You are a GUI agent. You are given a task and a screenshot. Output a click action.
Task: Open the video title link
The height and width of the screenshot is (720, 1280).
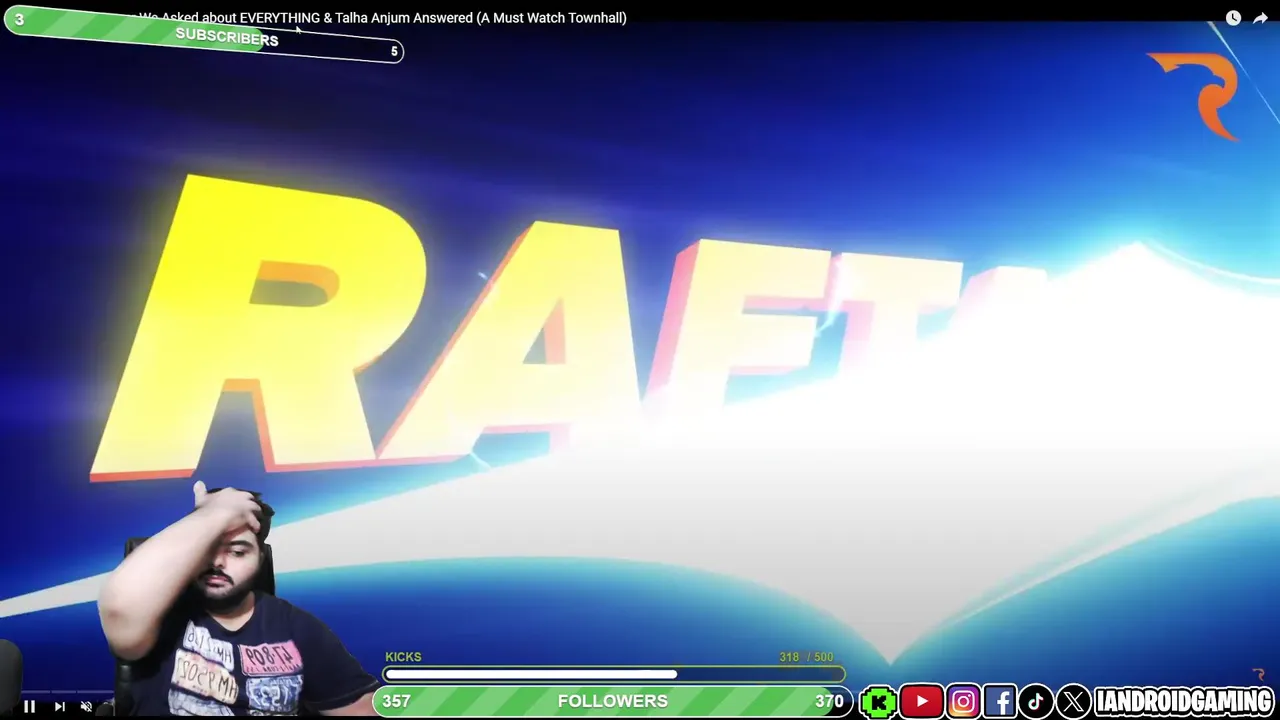[x=383, y=17]
